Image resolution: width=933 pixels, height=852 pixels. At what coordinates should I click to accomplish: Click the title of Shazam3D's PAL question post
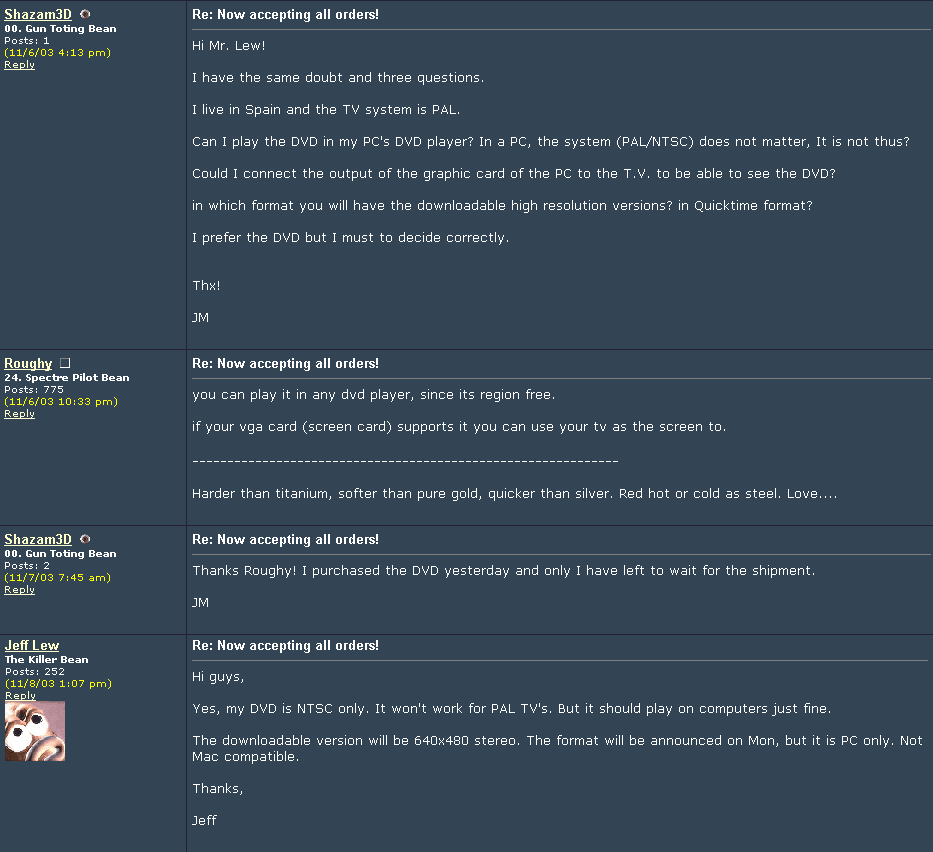pyautogui.click(x=285, y=15)
